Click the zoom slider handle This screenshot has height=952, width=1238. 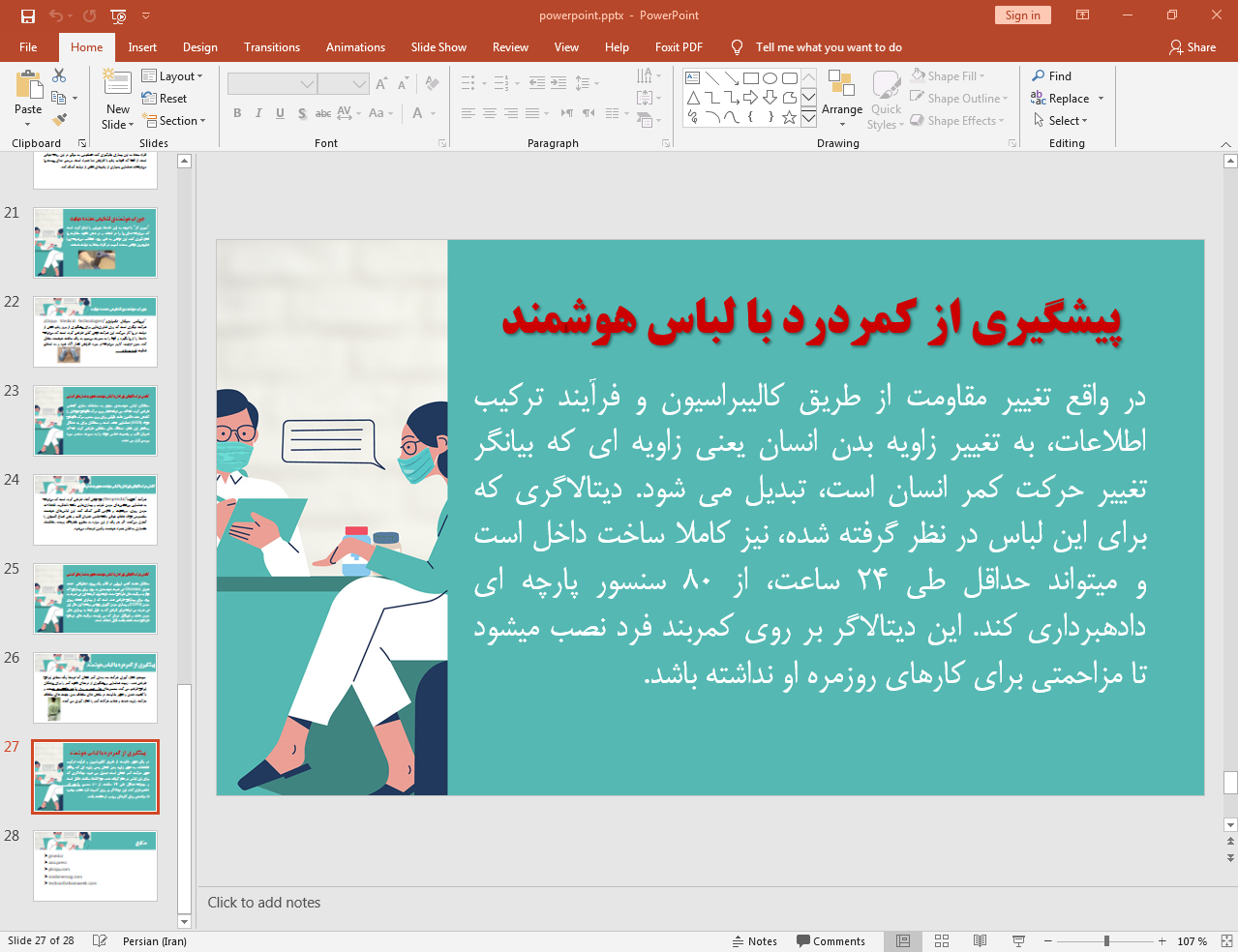pyautogui.click(x=1106, y=941)
